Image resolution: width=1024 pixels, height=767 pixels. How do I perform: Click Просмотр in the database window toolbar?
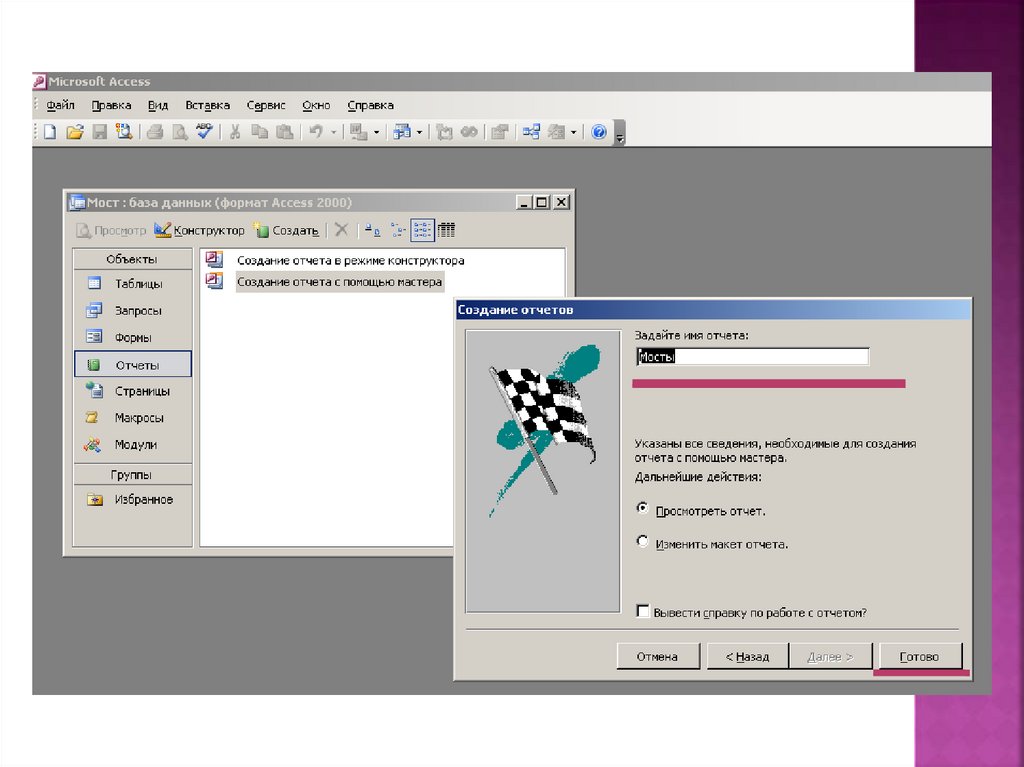[112, 230]
